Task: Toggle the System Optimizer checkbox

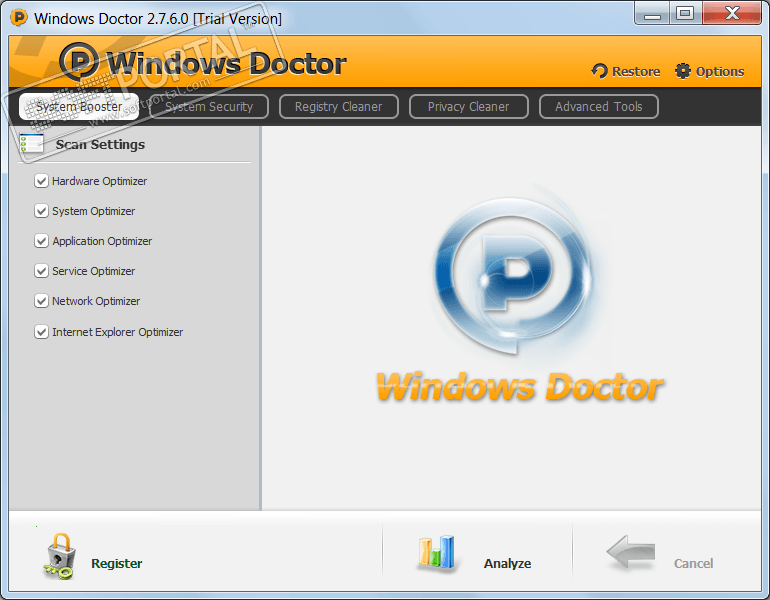Action: tap(41, 211)
